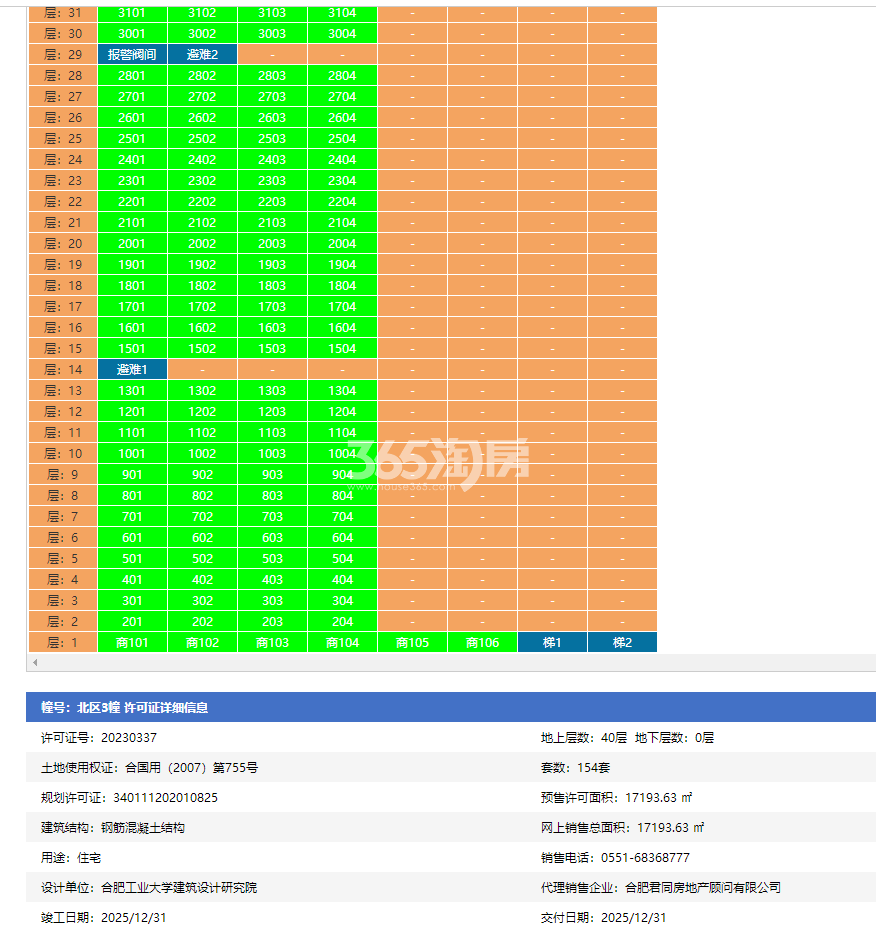Select unit 2603
Viewport: 876px width, 930px height.
272,117
